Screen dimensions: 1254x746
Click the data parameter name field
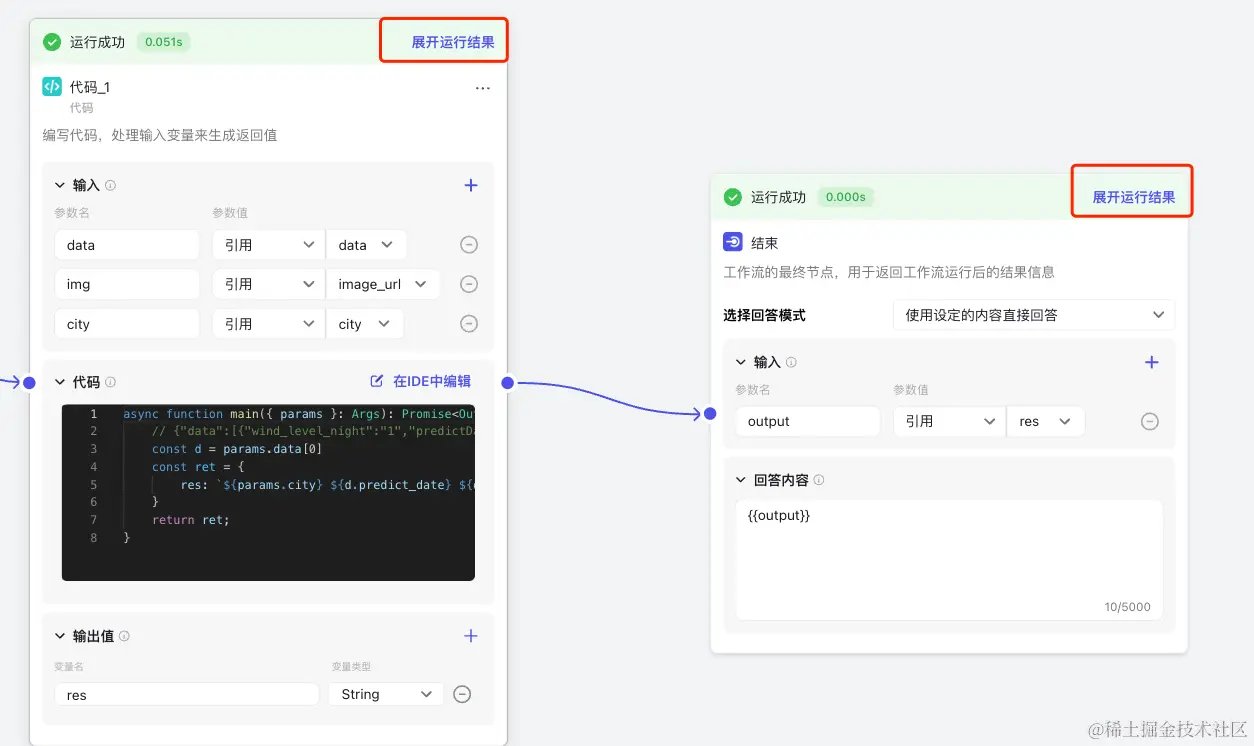[127, 245]
